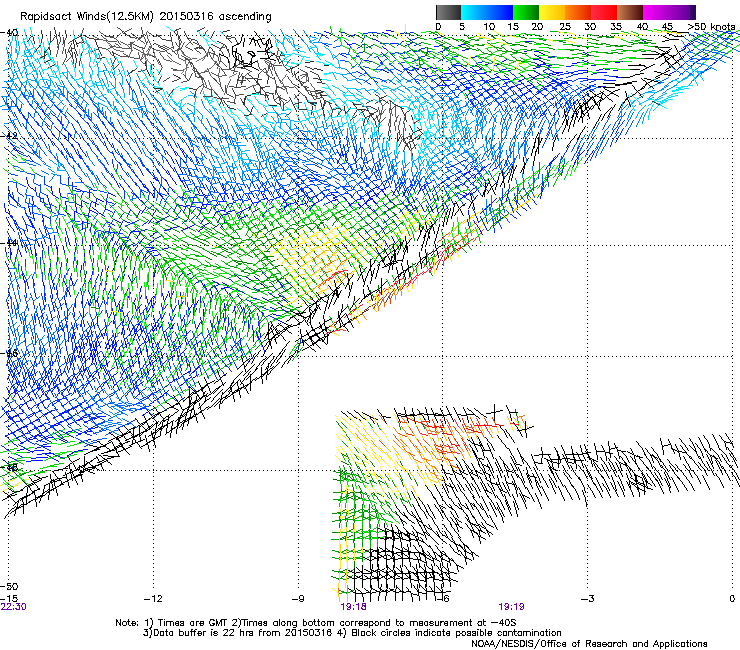Viewport: 740px width, 650px height.
Task: Click the yellow 20-25 knots legend swatch
Action: (x=552, y=12)
